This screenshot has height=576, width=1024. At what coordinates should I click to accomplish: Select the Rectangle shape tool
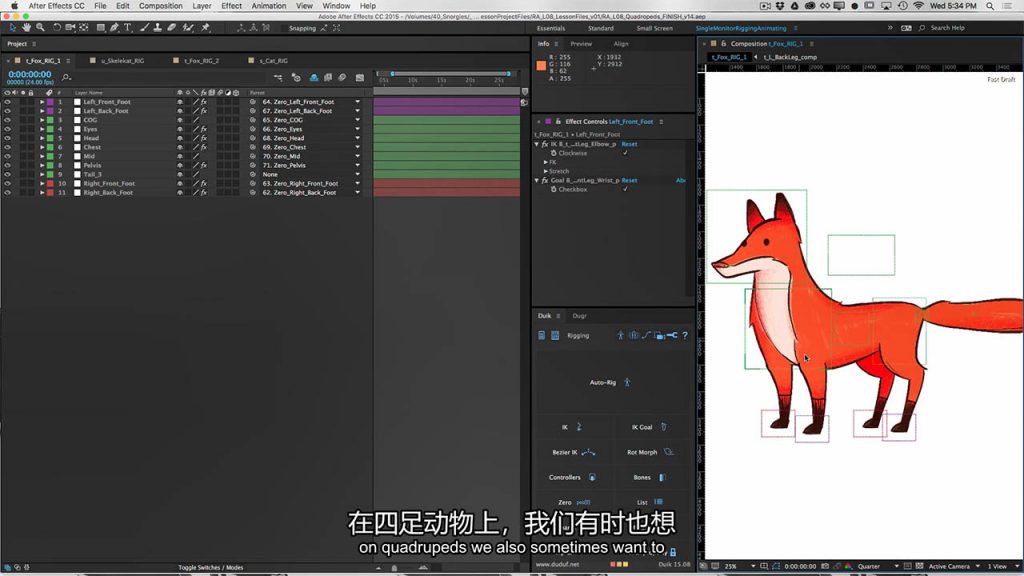pyautogui.click(x=101, y=27)
